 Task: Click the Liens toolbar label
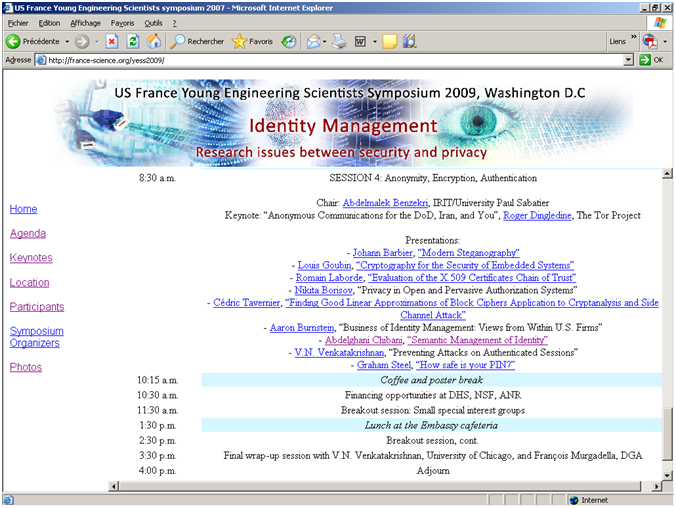617,41
